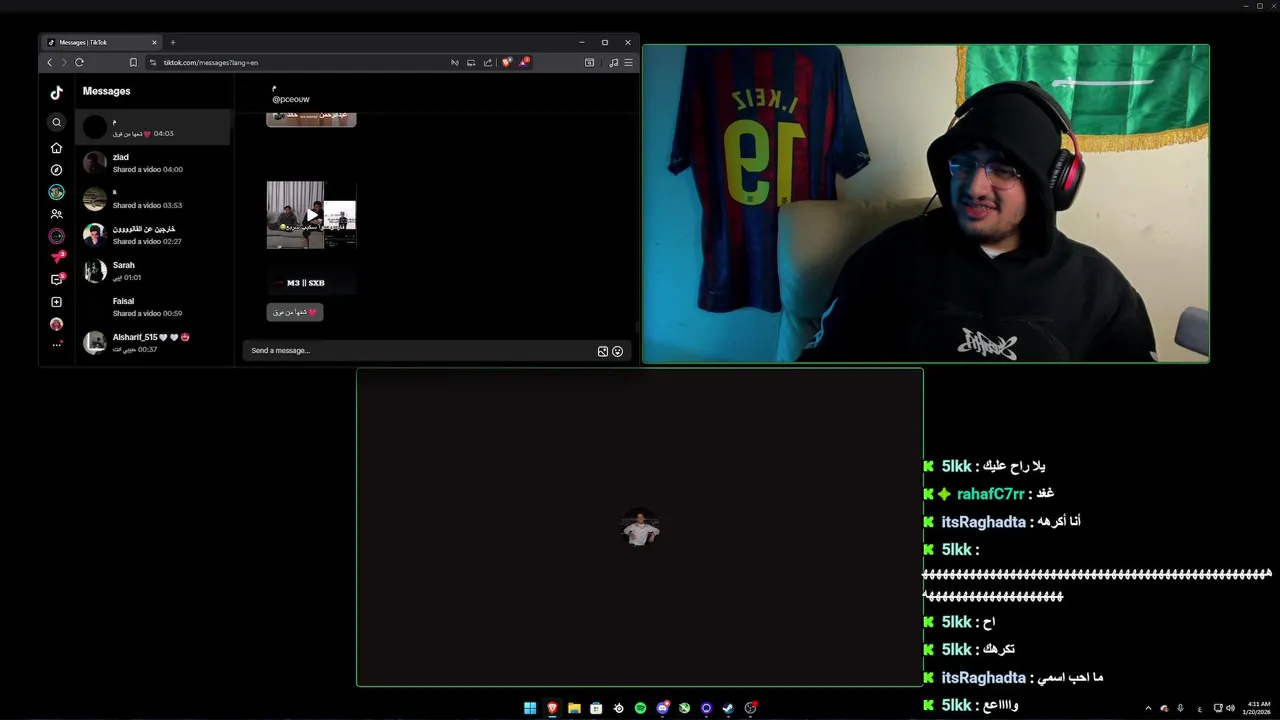Click the Send a message field
Screen dimensions: 1280x720
pos(420,351)
